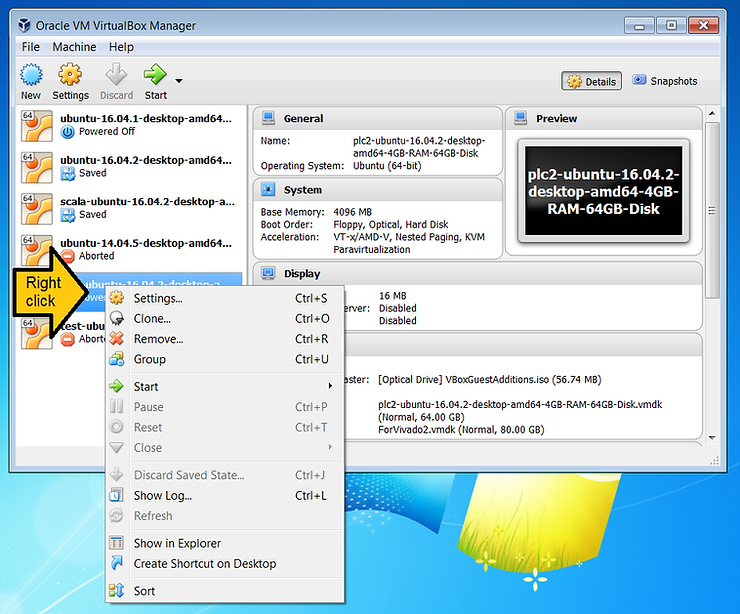Click the System section header
The height and width of the screenshot is (614, 740).
coord(378,190)
